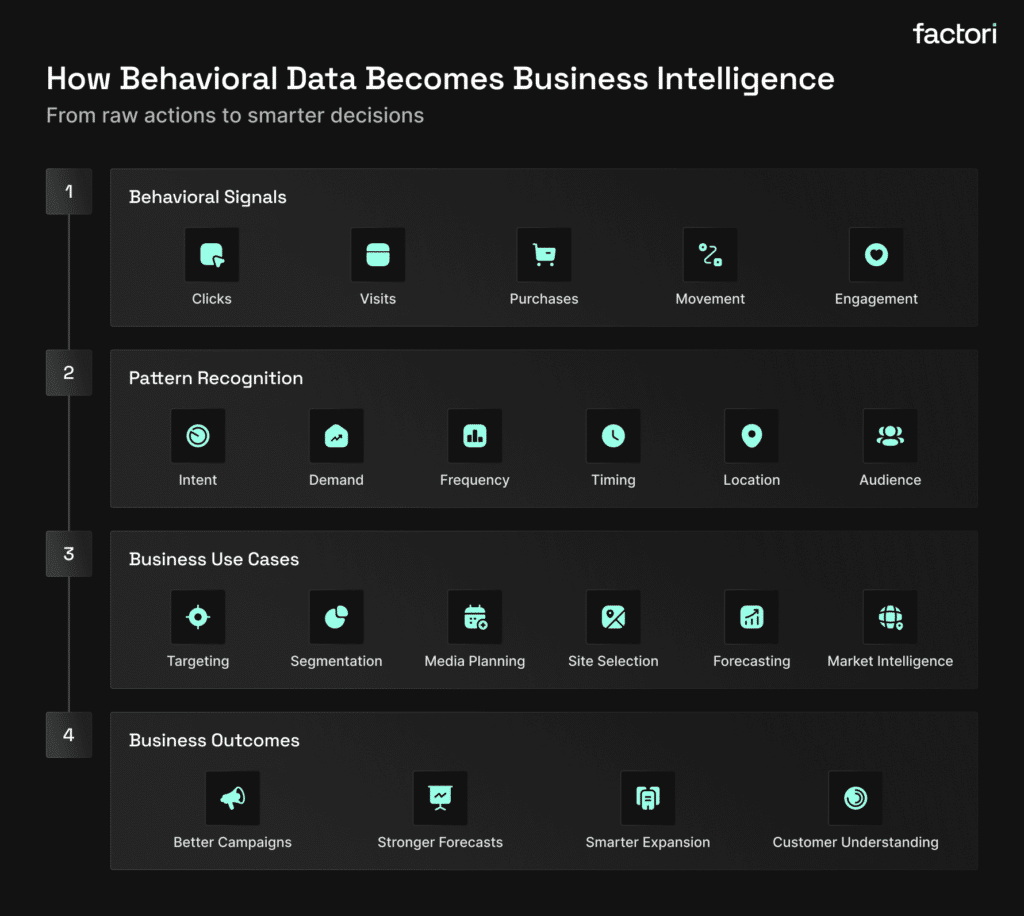Select the Targeting crosshair icon

point(198,617)
